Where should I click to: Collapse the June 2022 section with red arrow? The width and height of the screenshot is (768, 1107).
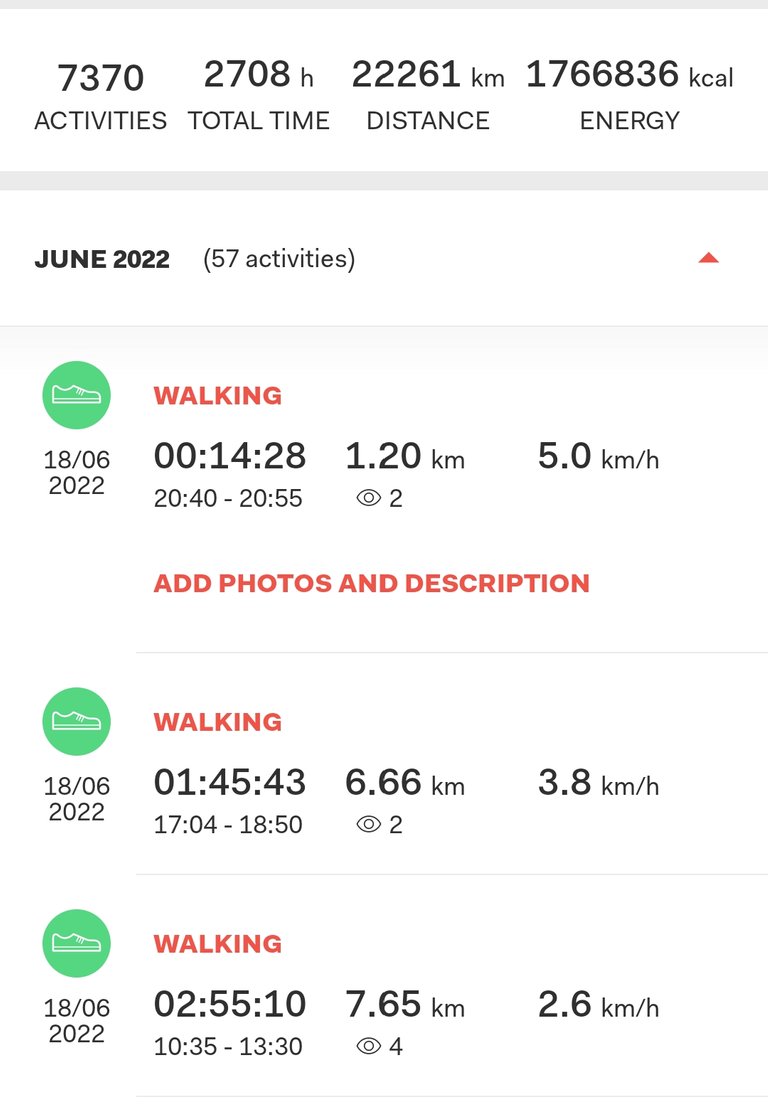coord(708,258)
